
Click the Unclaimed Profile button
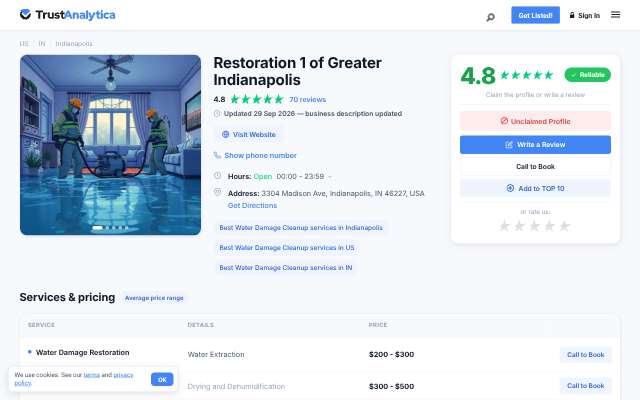click(x=535, y=121)
